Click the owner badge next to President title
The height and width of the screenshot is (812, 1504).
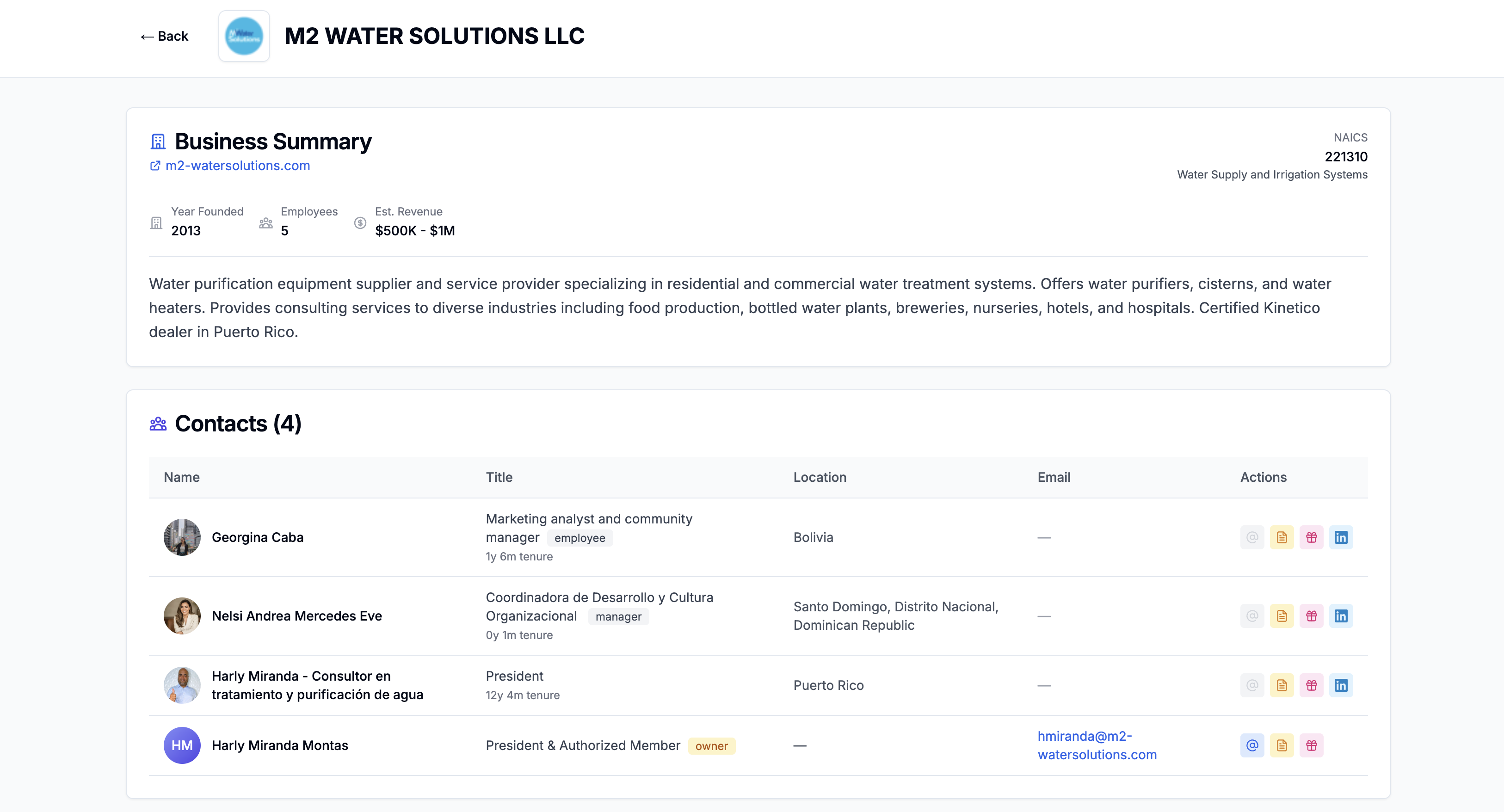pos(711,746)
